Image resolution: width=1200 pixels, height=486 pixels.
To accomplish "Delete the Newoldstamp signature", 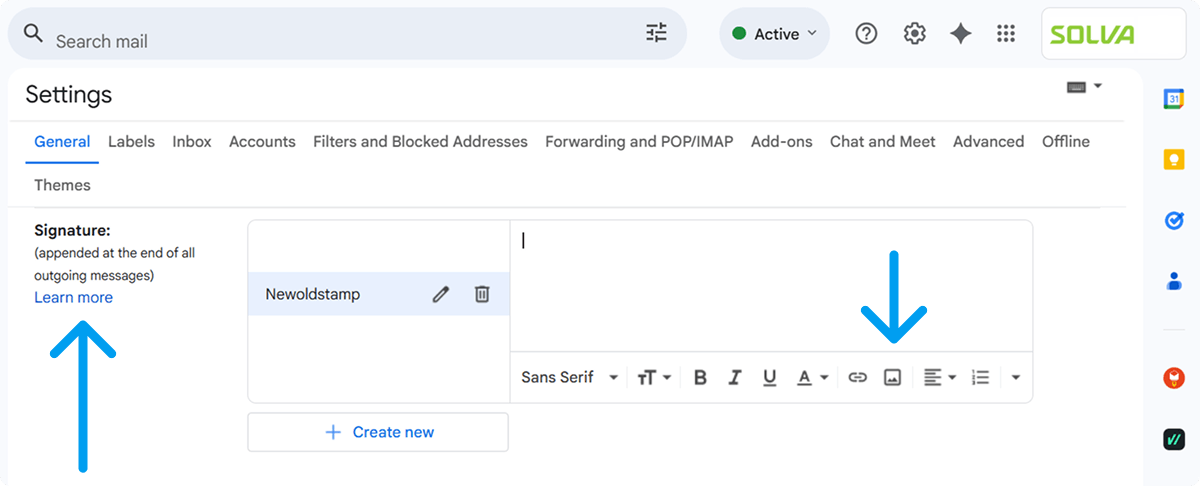I will tap(482, 294).
